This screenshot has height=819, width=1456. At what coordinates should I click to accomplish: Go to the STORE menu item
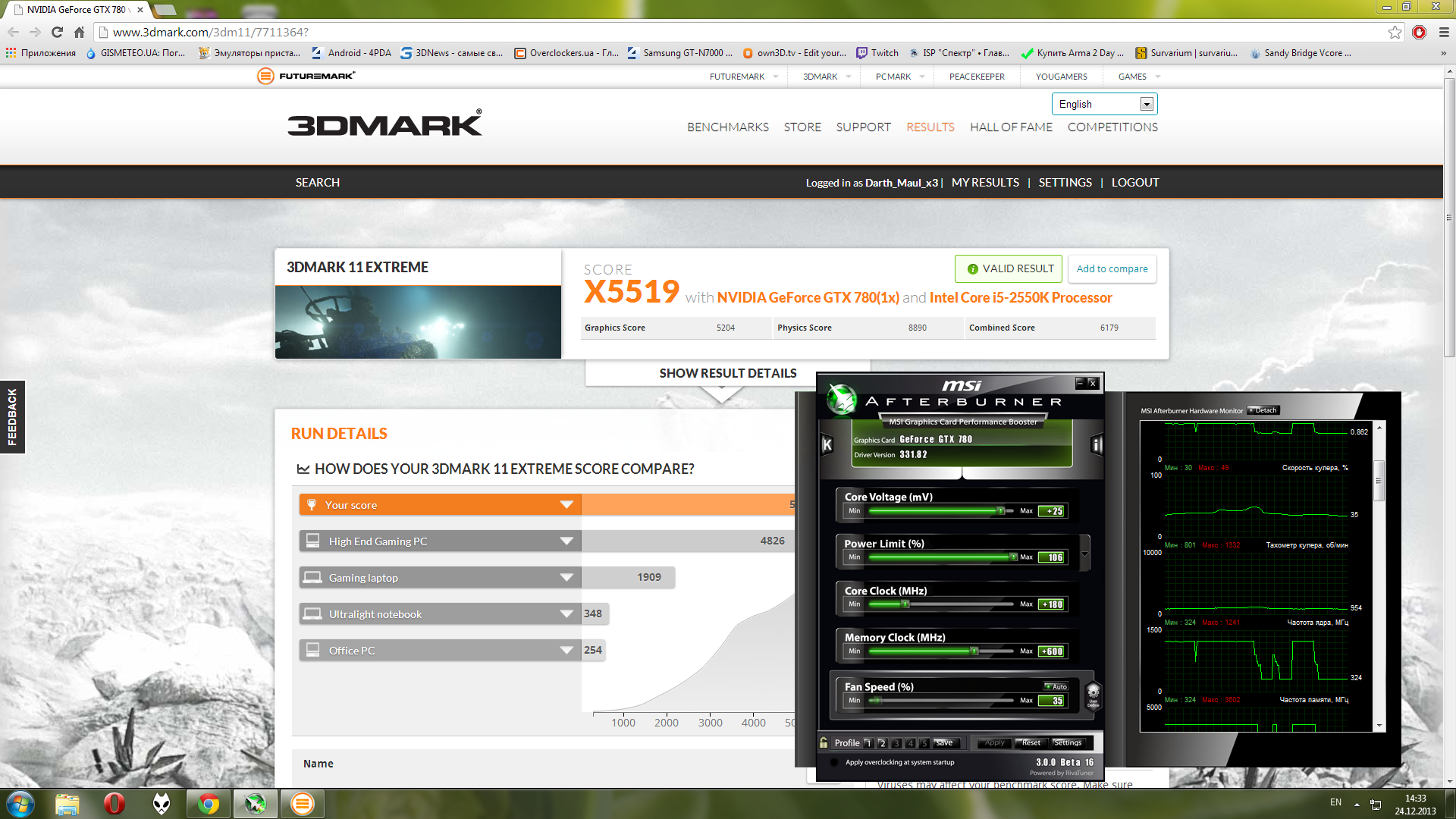[x=802, y=127]
